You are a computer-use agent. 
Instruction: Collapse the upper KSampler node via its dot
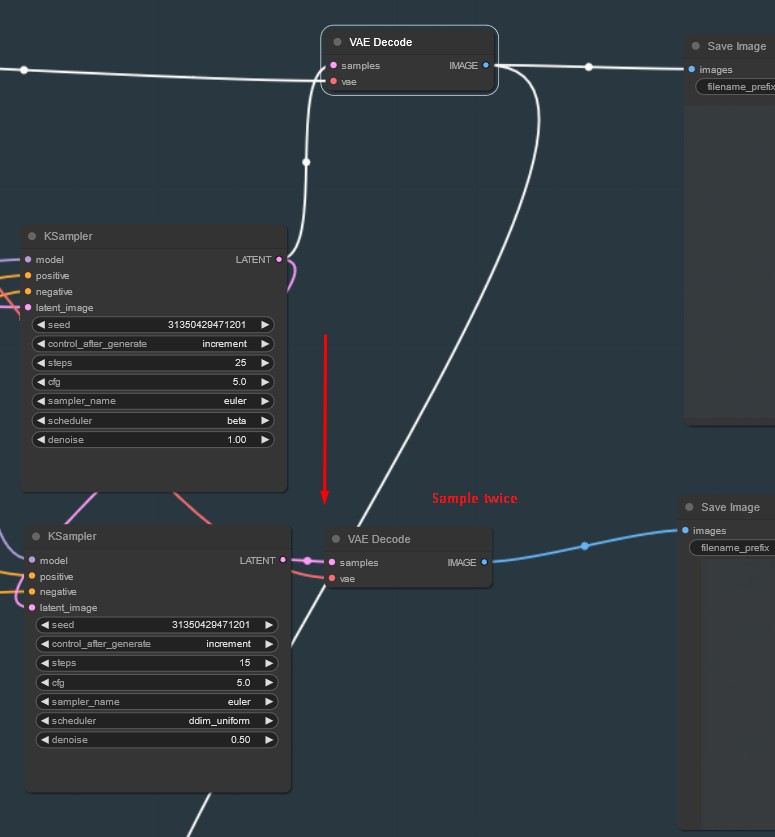[x=32, y=236]
